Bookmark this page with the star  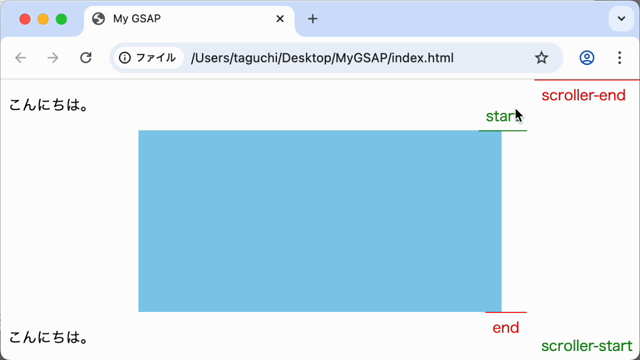pyautogui.click(x=541, y=58)
